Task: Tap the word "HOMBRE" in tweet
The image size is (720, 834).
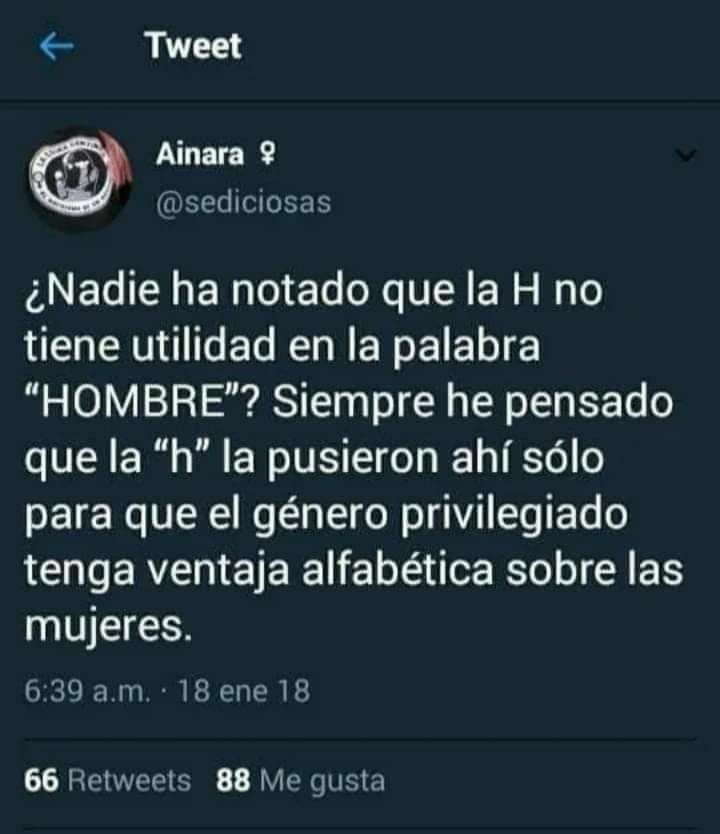Action: (140, 403)
